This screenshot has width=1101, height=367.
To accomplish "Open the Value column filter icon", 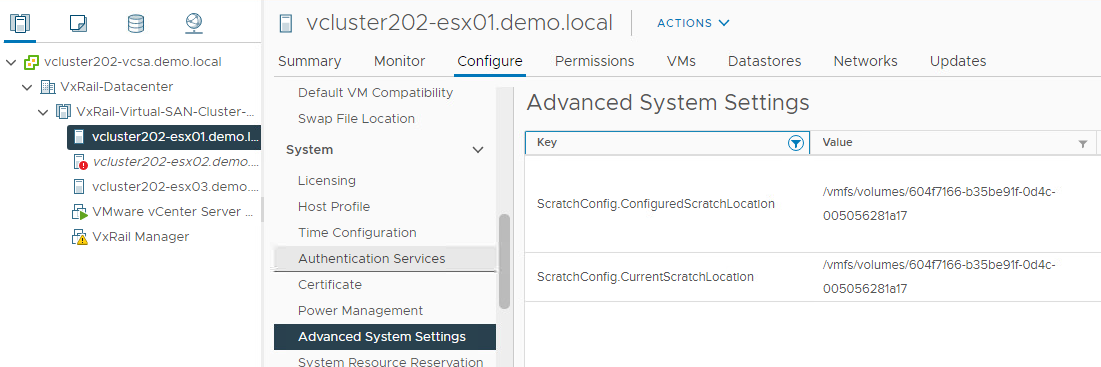I will [x=1083, y=144].
